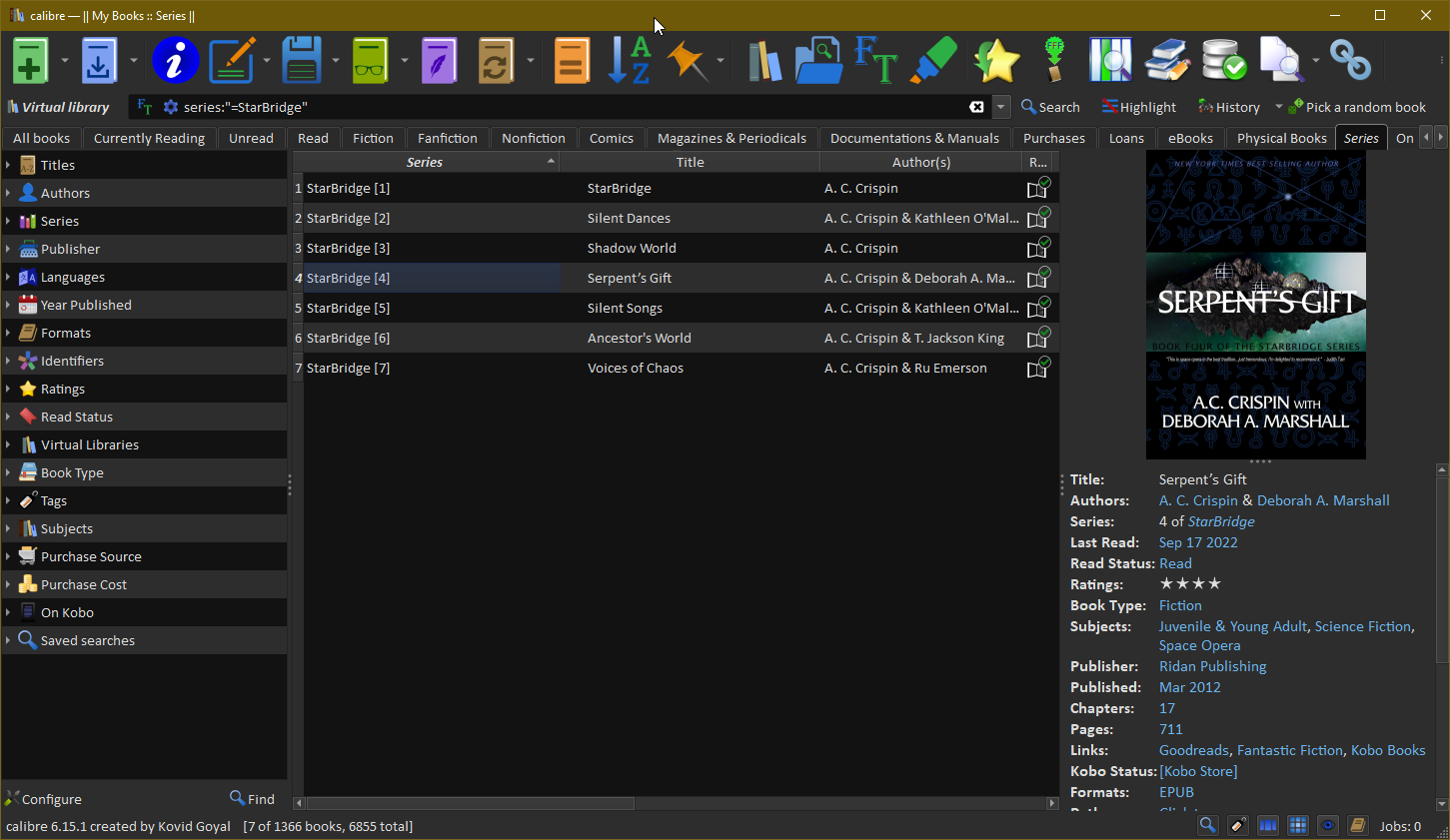
Task: Click the purple quill book icon
Action: [x=439, y=61]
